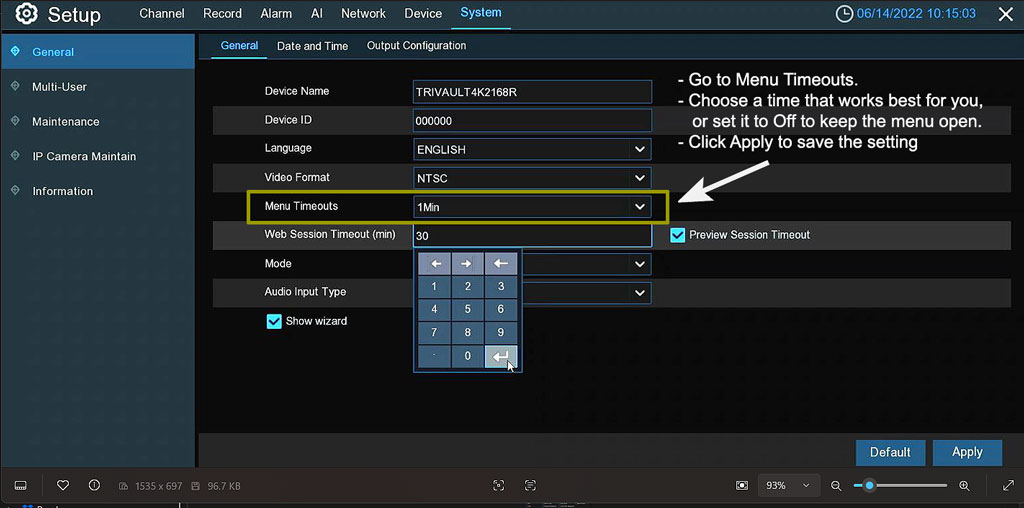Viewport: 1024px width, 508px height.
Task: Toggle the filmstrip icon in the viewer bar
Action: pyautogui.click(x=21, y=486)
